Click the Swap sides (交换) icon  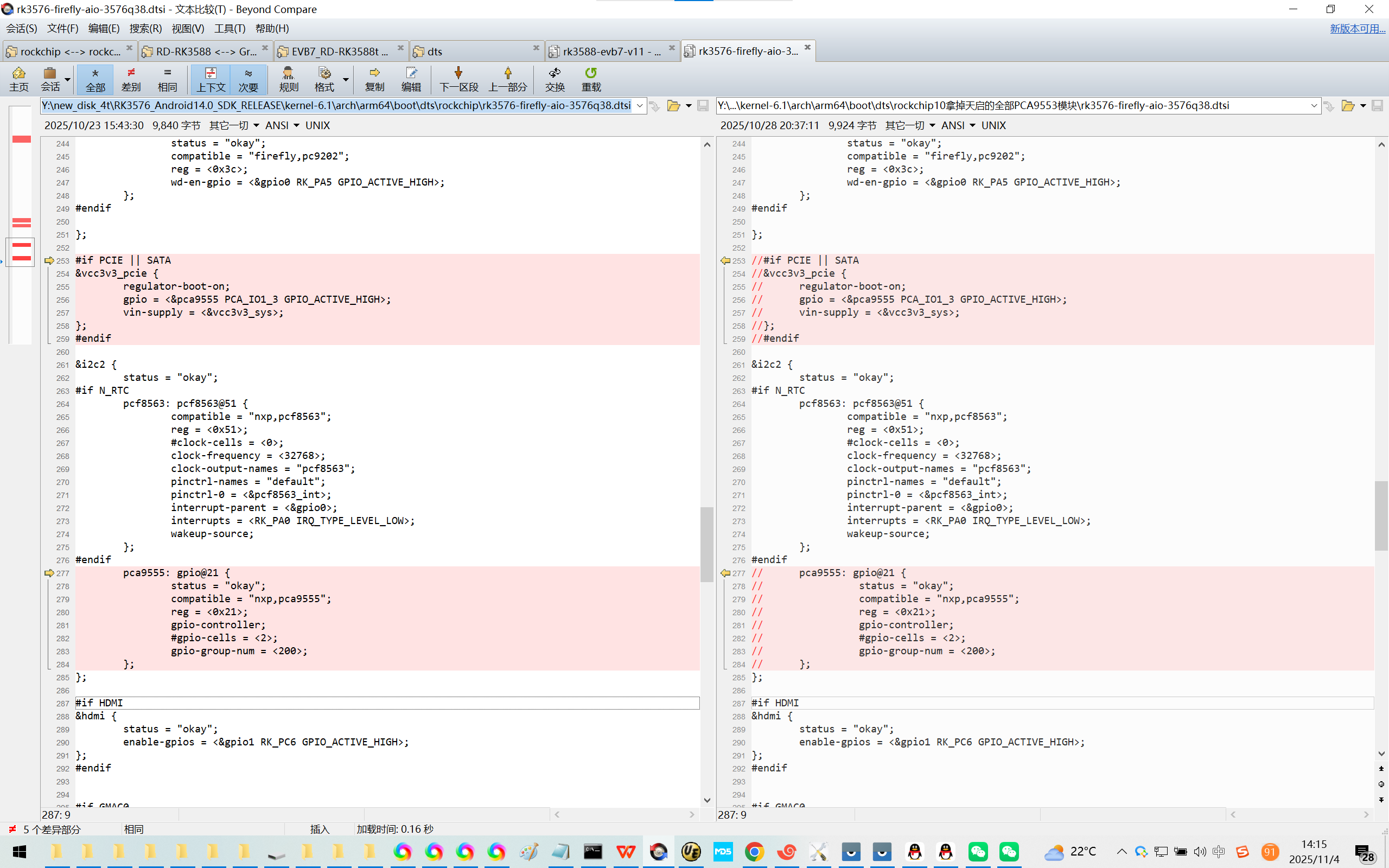click(x=555, y=79)
